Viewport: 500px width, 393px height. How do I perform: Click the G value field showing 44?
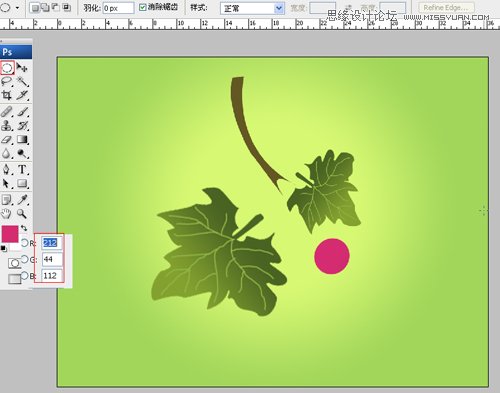pyautogui.click(x=52, y=259)
